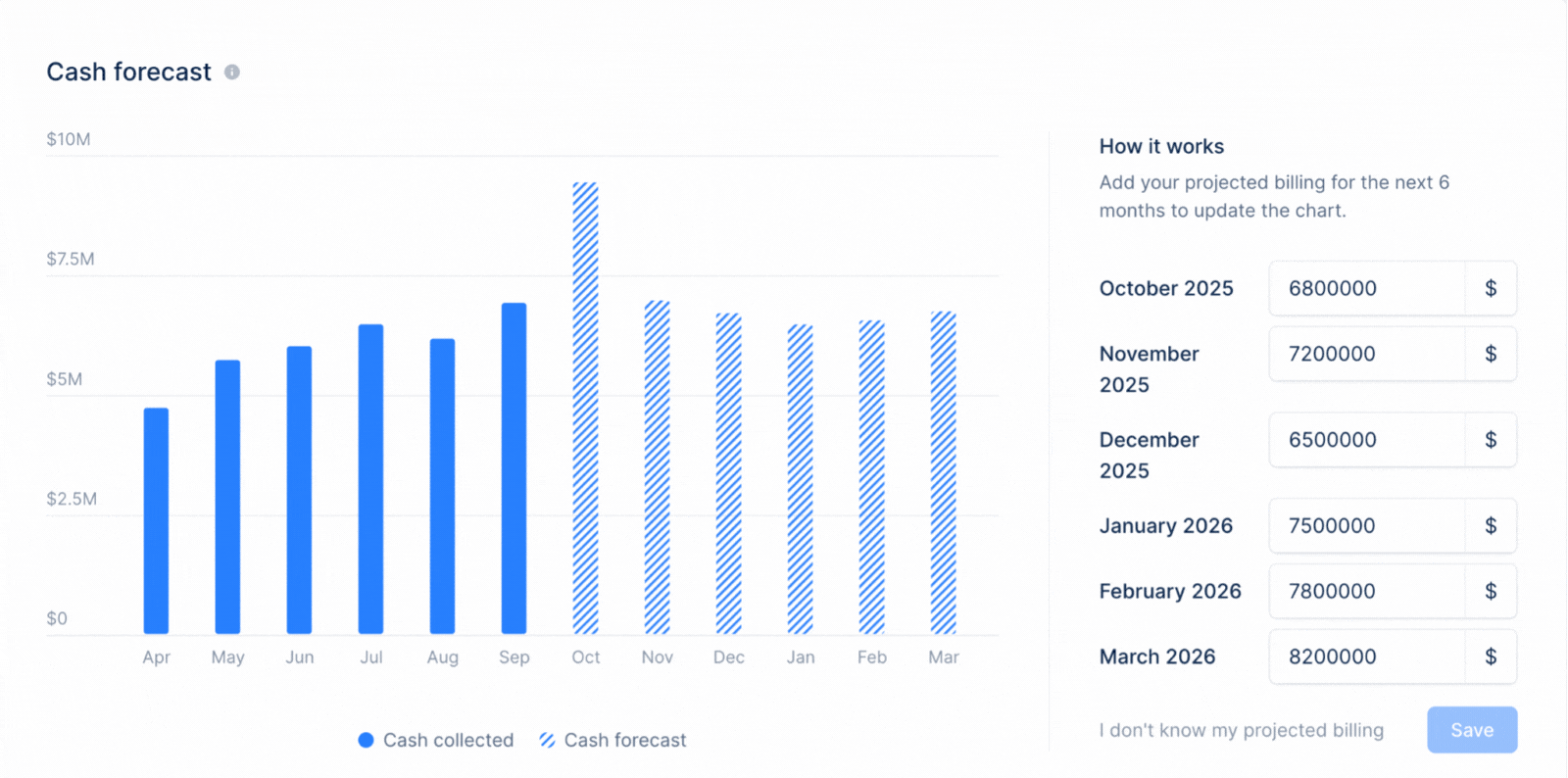Click the October 2025 billing input field
1568x778 pixels.
coord(1366,288)
